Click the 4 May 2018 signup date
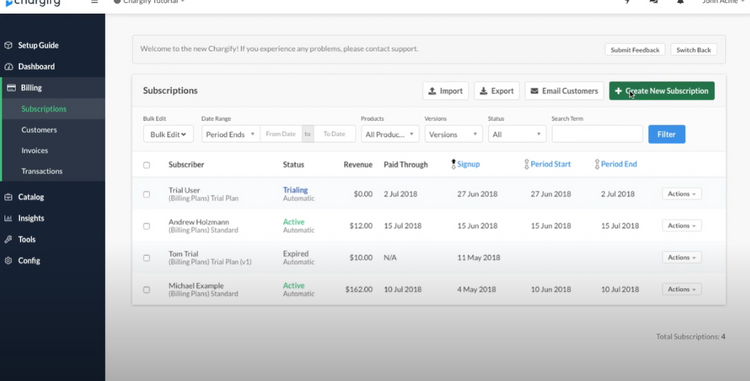The width and height of the screenshot is (750, 381). (x=476, y=289)
